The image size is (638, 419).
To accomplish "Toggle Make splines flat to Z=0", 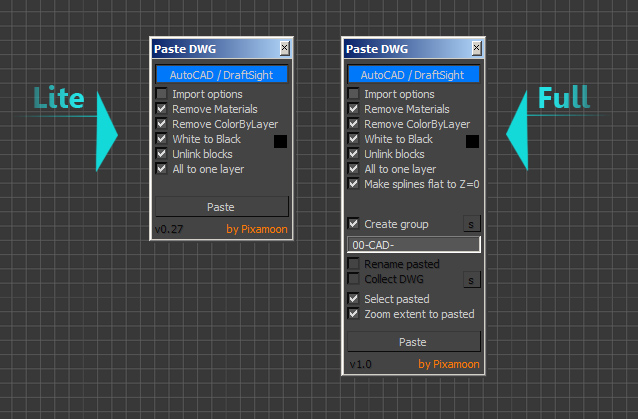I will [x=354, y=184].
